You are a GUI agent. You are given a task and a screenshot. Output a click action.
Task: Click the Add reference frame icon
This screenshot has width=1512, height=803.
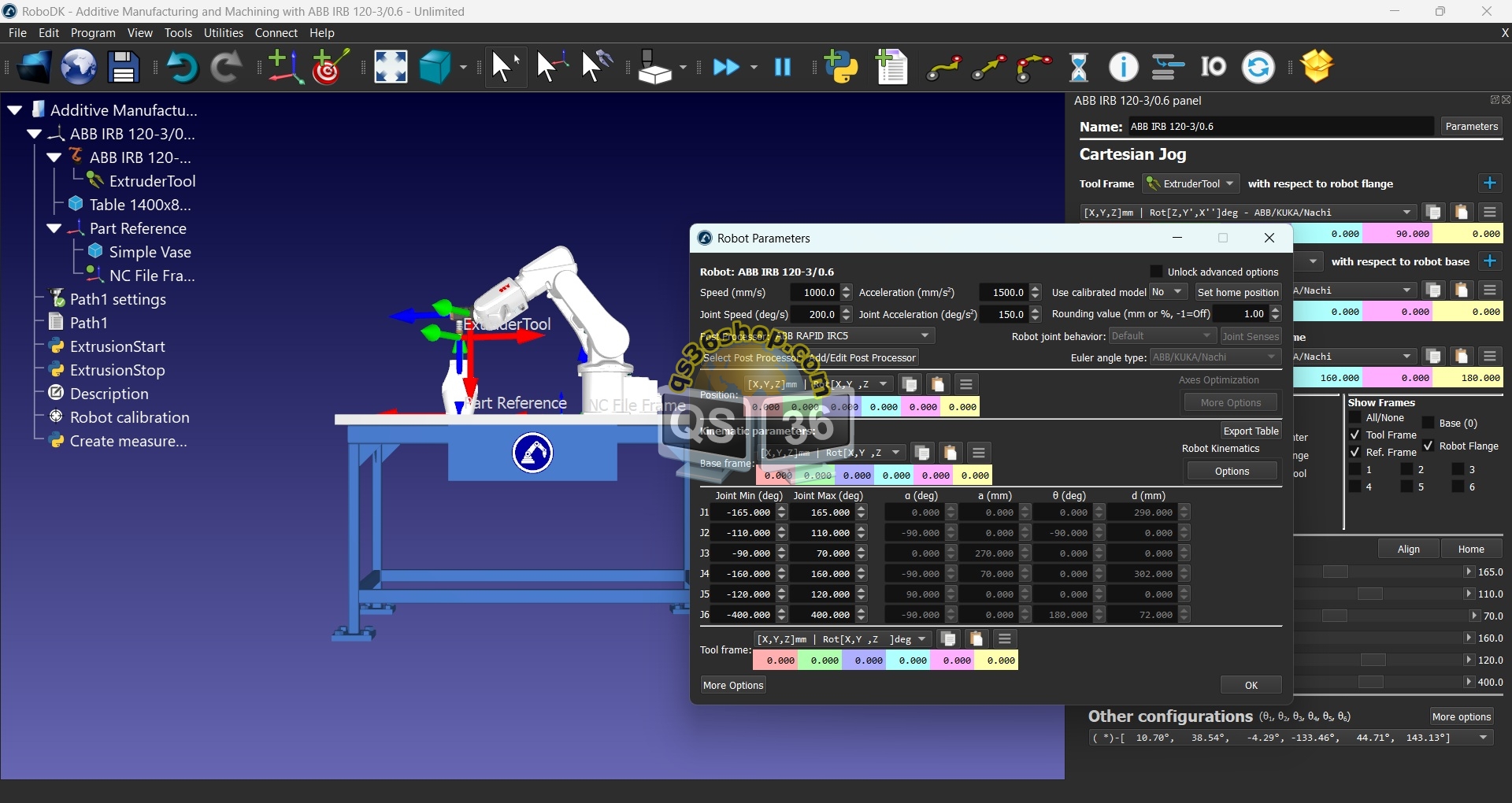(x=284, y=68)
